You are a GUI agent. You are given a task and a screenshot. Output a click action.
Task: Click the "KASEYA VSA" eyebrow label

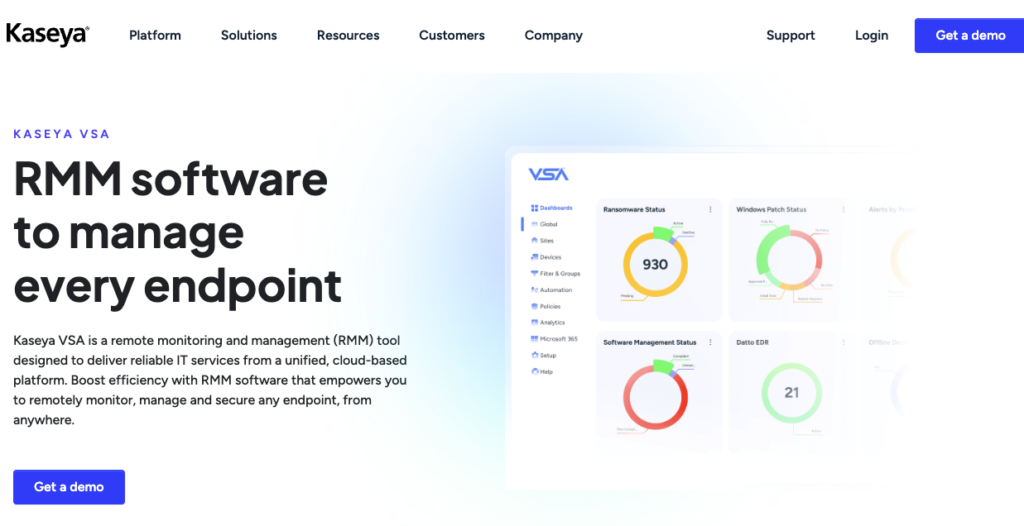(x=62, y=134)
